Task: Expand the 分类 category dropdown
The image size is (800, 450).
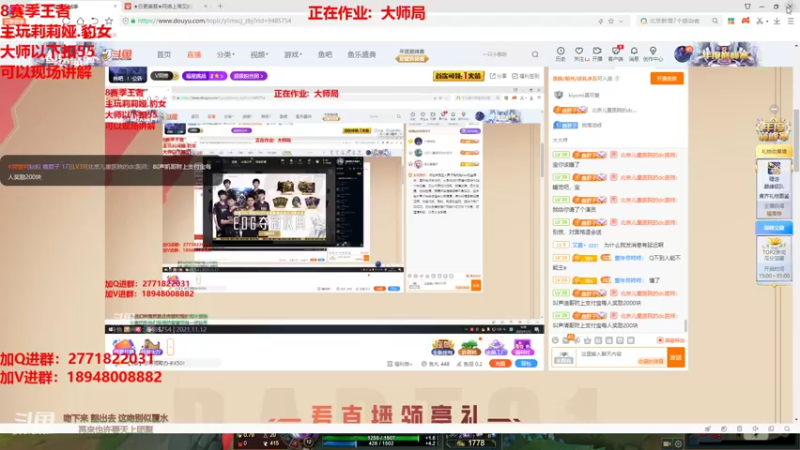Action: (225, 55)
